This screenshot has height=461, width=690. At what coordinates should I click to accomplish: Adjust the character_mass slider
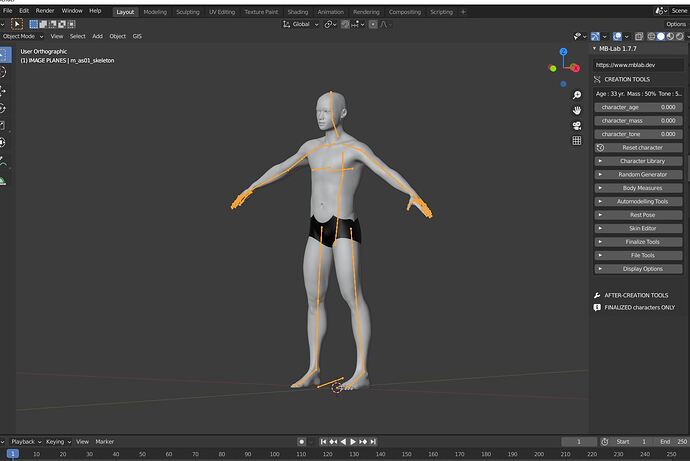638,121
